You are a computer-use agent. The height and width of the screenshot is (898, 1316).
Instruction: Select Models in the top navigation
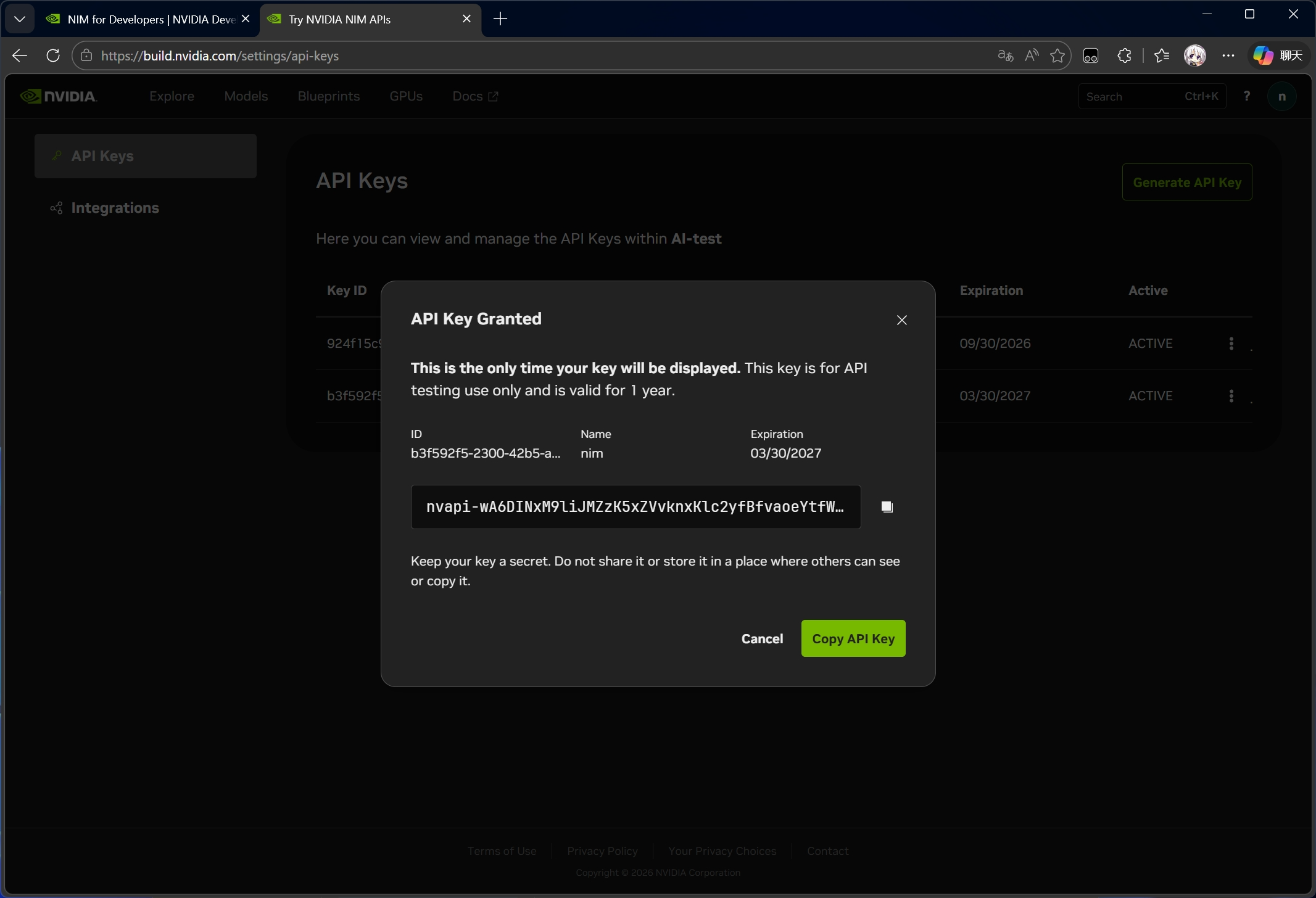246,96
